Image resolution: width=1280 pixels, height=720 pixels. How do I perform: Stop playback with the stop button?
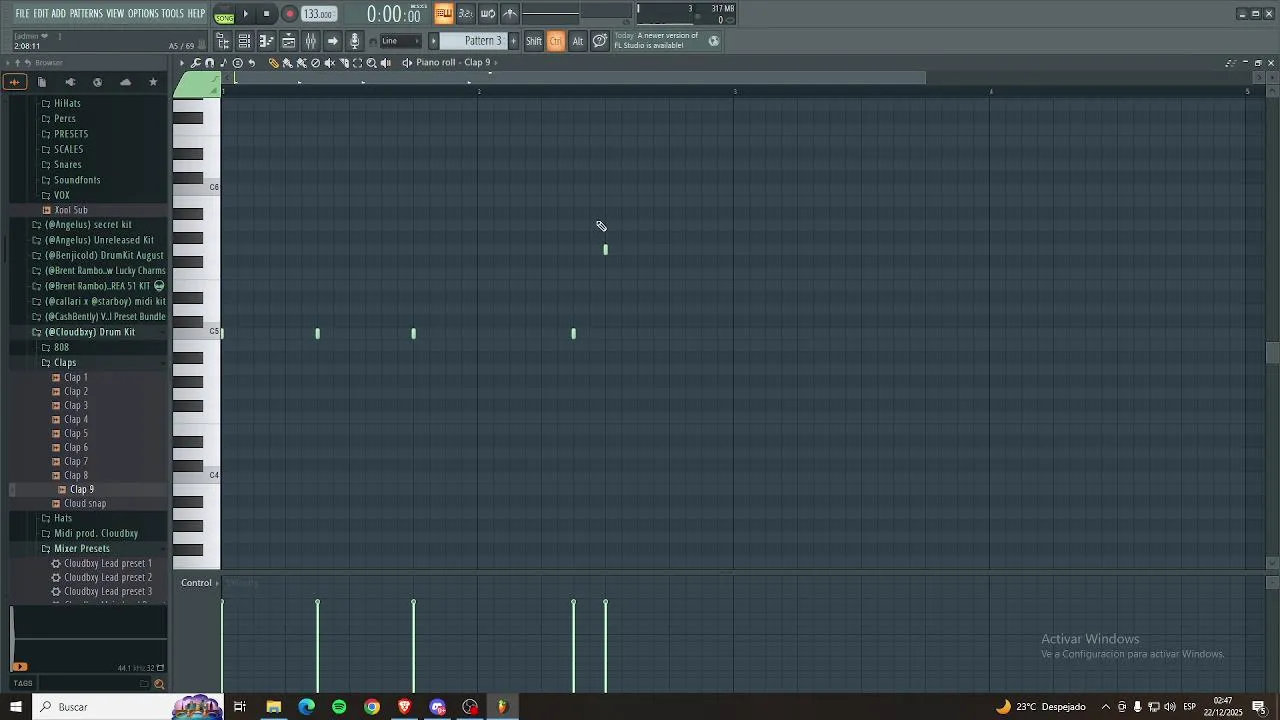[267, 14]
